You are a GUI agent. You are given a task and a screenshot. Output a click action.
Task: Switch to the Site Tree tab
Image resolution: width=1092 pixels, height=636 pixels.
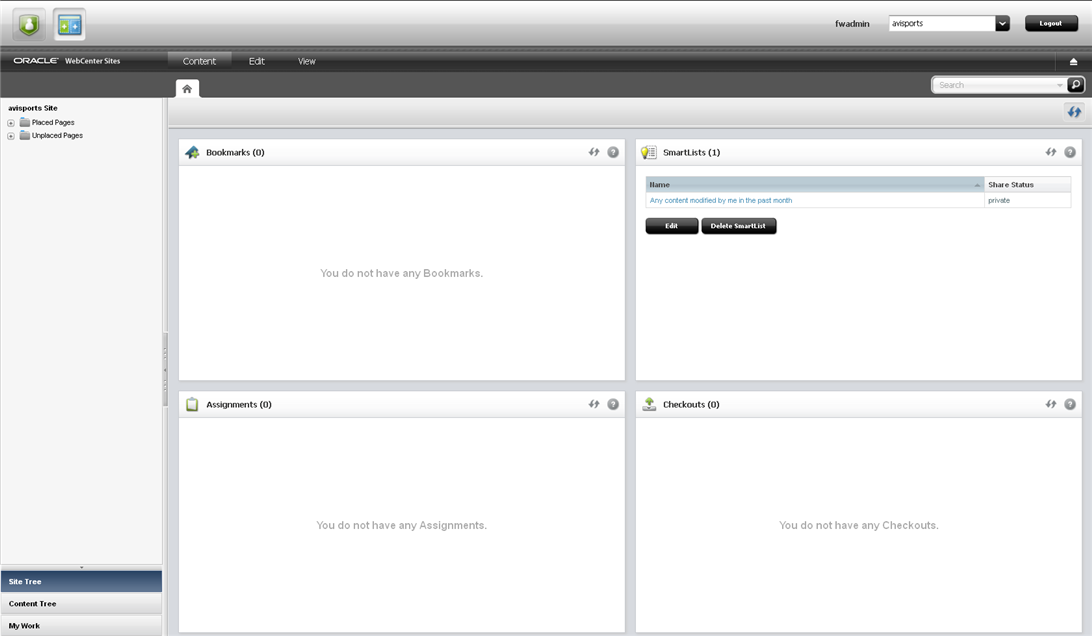(x=81, y=581)
